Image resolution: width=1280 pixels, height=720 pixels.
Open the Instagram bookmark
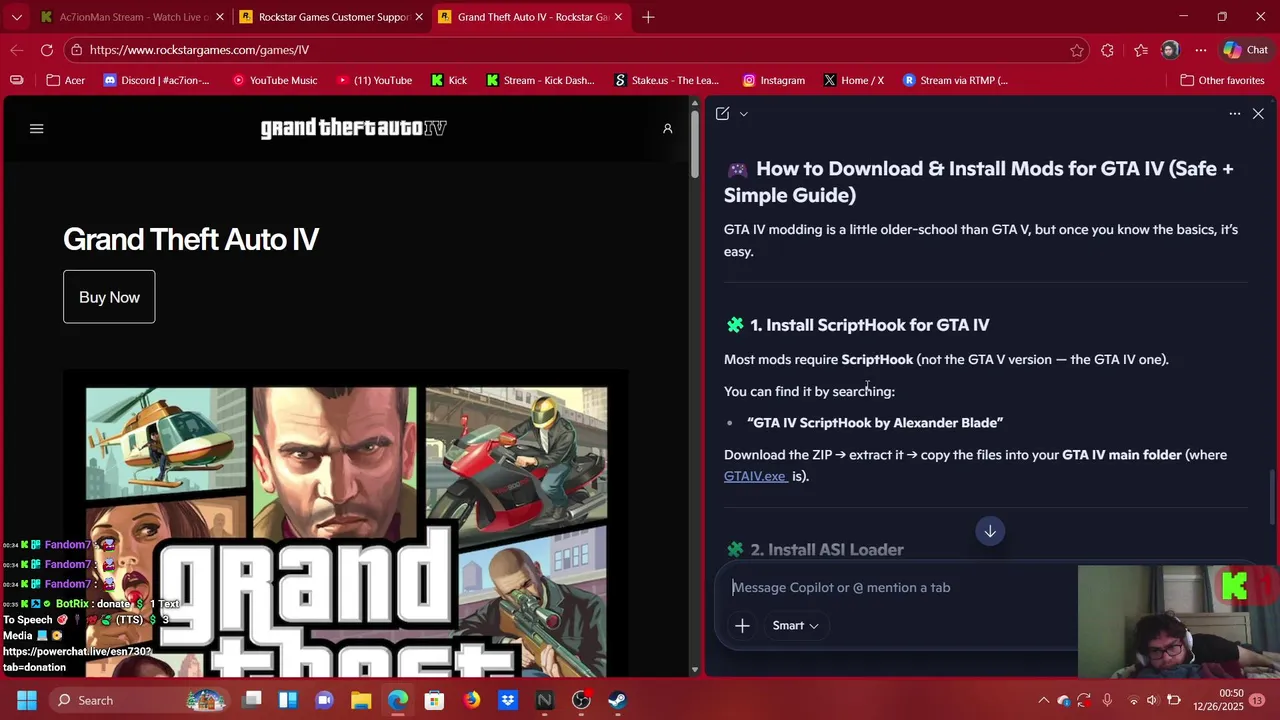[x=774, y=80]
